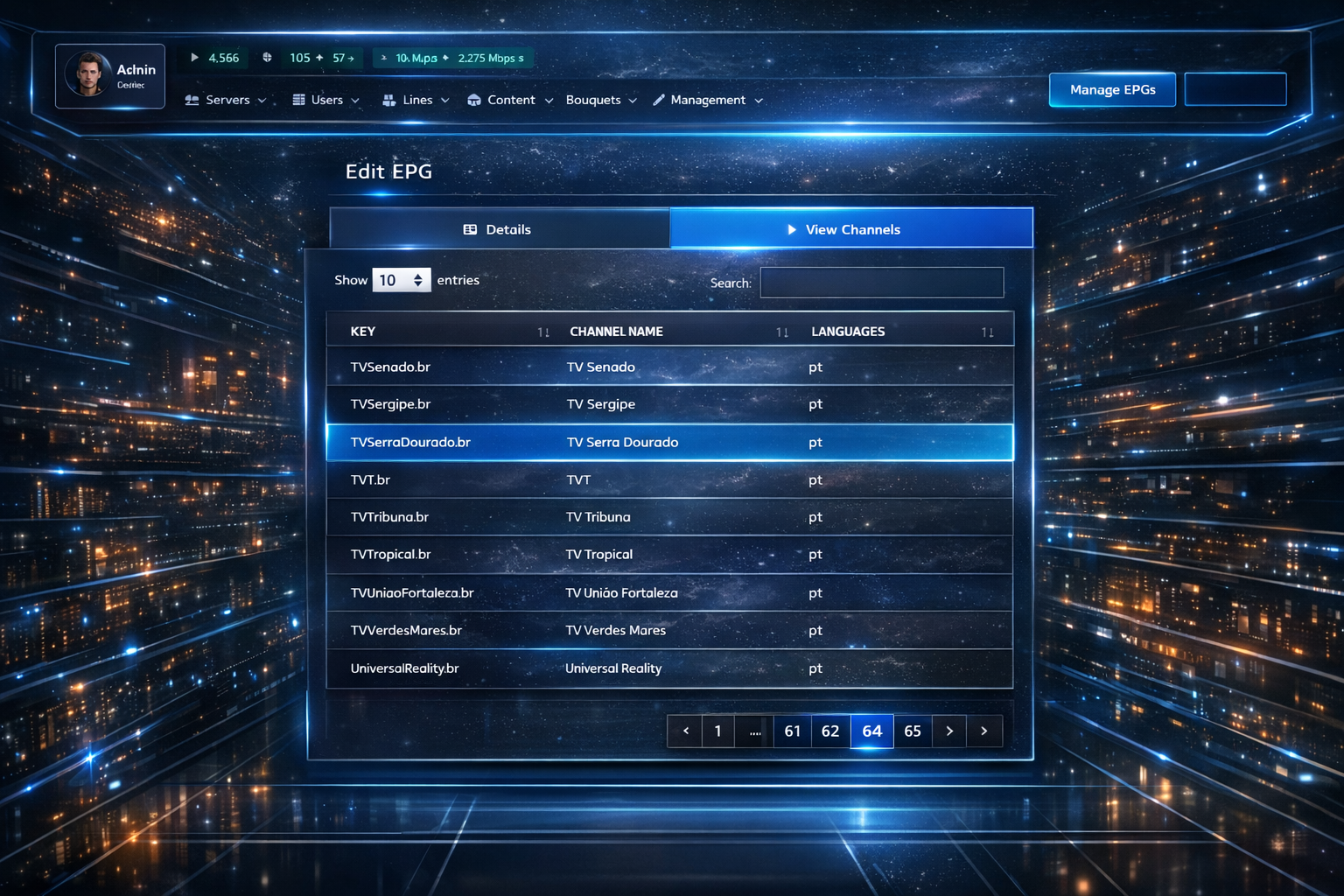Viewport: 1344px width, 896px height.
Task: Click the Servers menu icon
Action: pyautogui.click(x=192, y=100)
